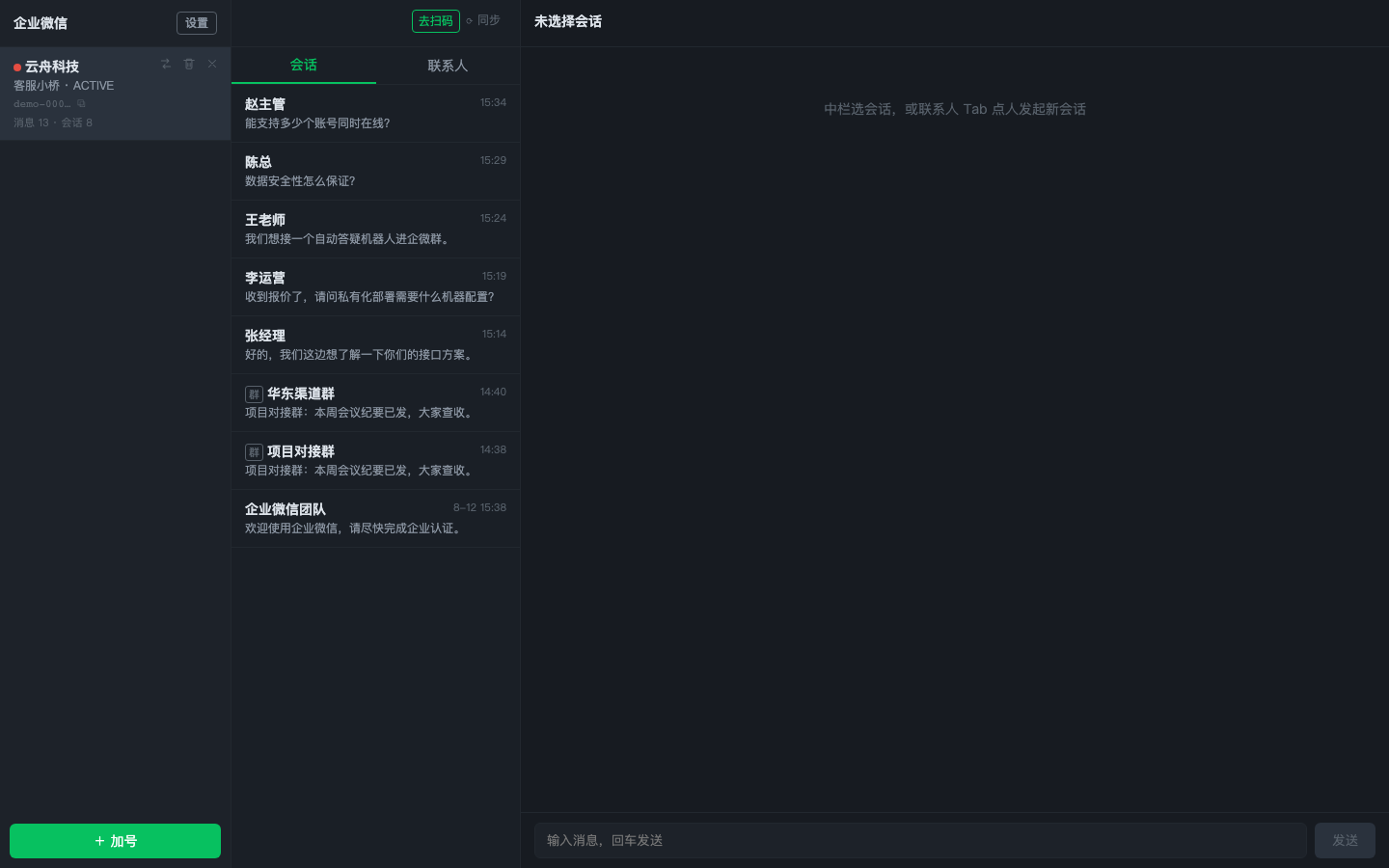The image size is (1389, 868).
Task: Click the 15:34 timestamp of 赵主管
Action: (493, 102)
